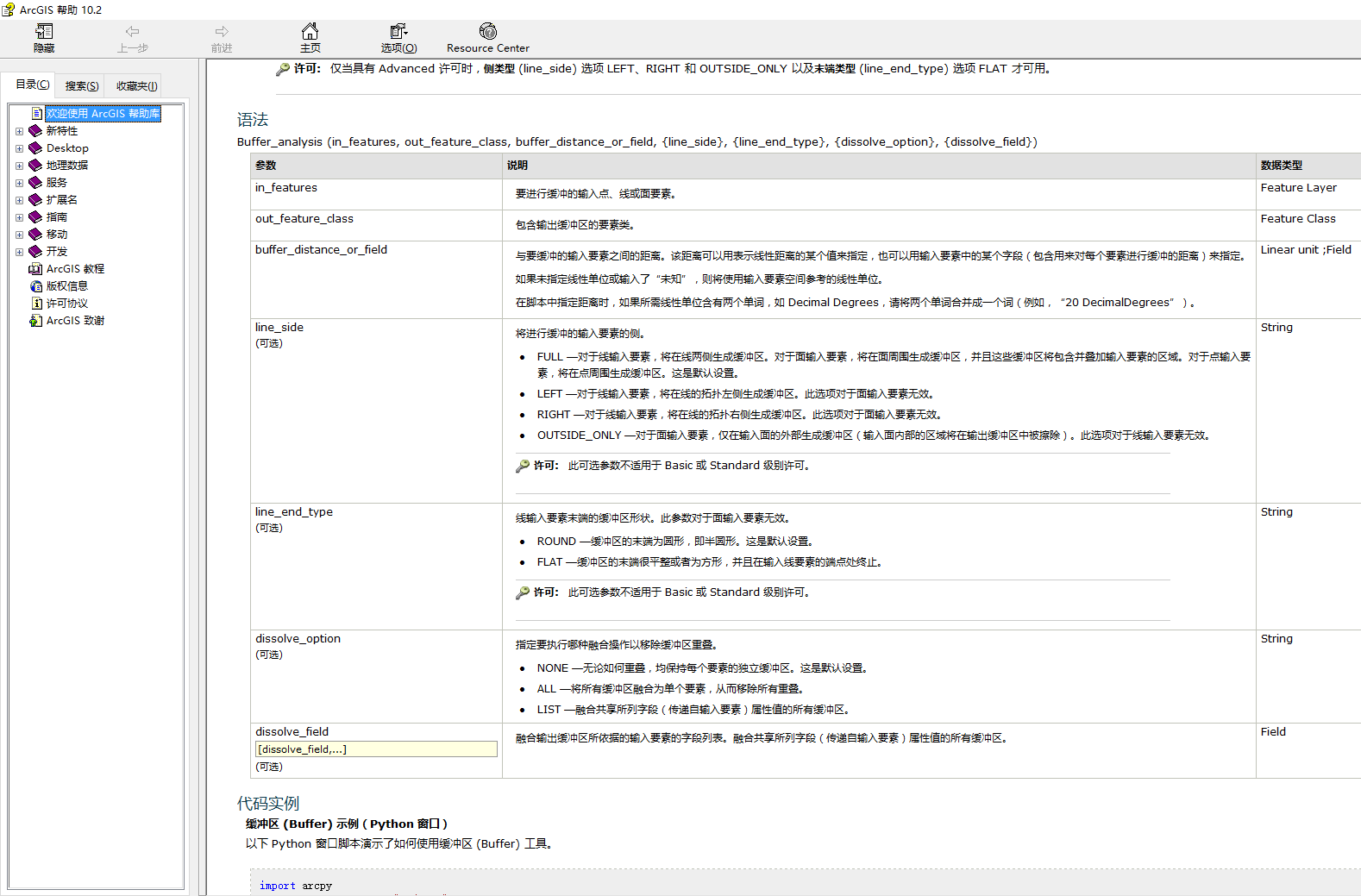Click the book icon beside 移动

[x=35, y=235]
